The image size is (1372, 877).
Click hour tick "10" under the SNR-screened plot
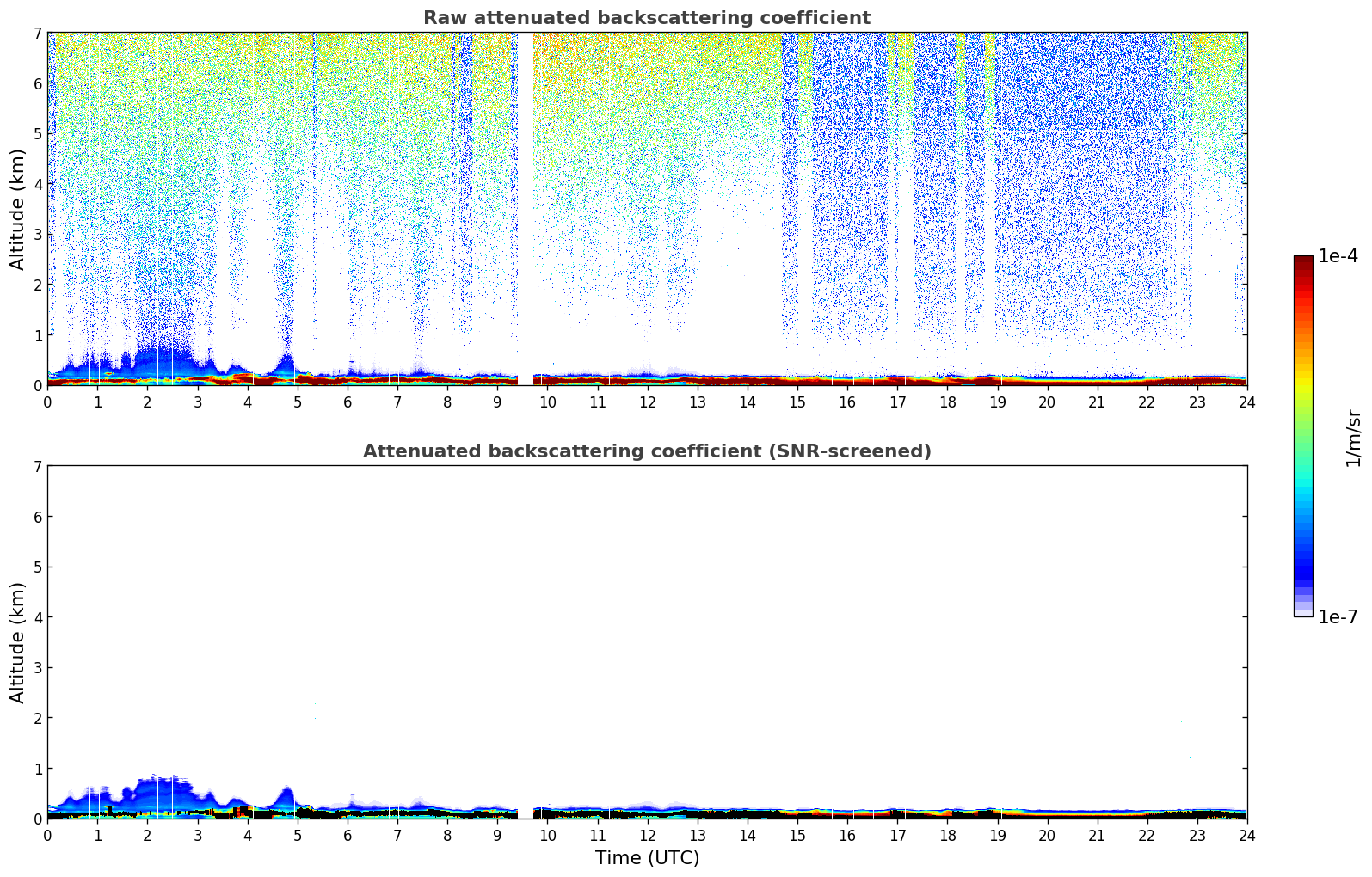pyautogui.click(x=547, y=835)
